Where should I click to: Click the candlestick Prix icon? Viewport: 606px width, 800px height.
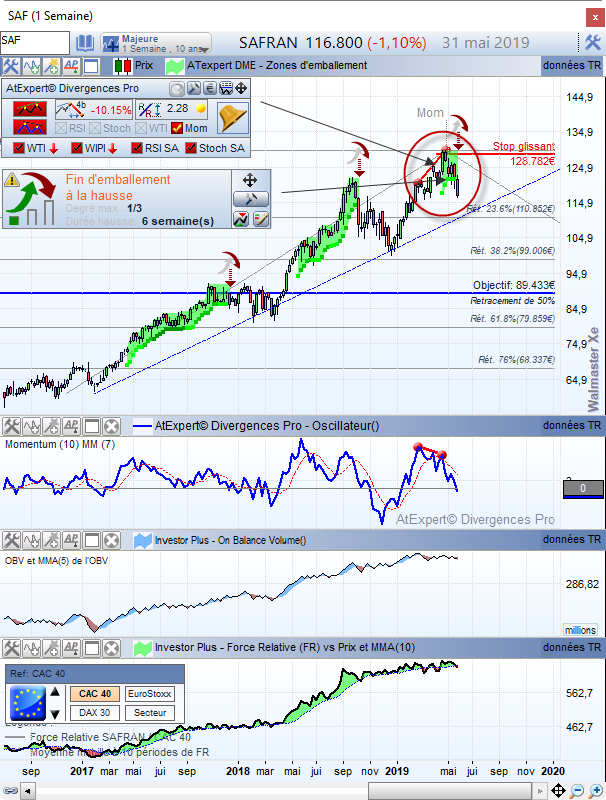(122, 66)
